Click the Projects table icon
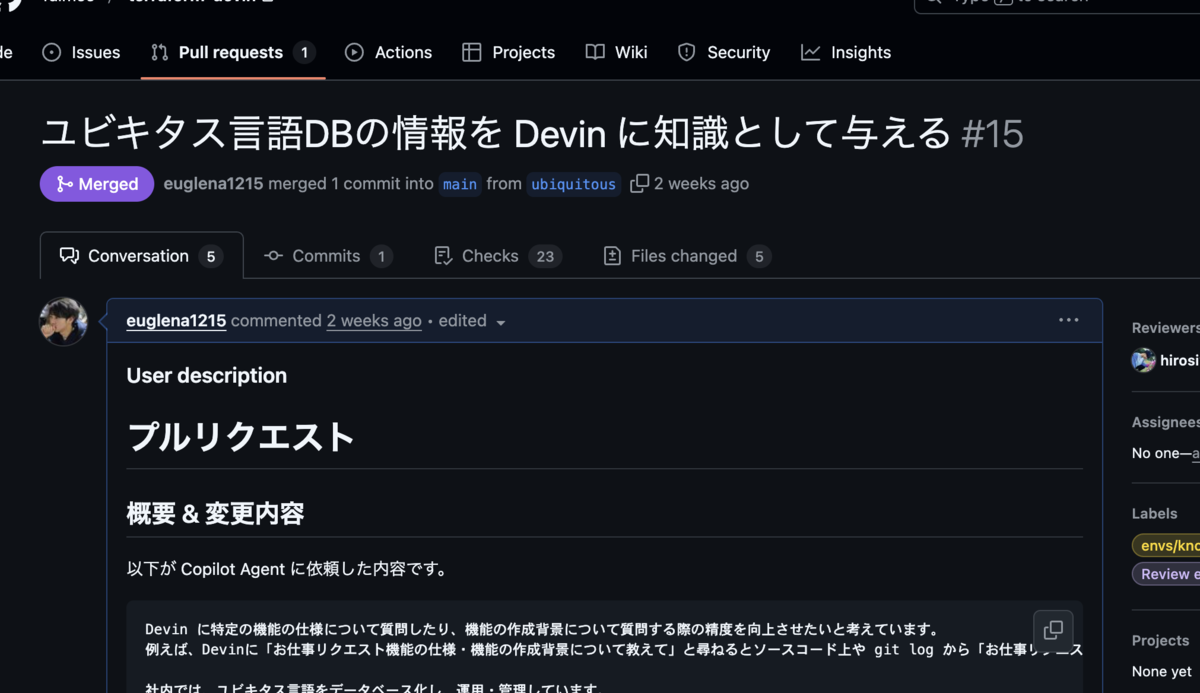Viewport: 1200px width, 693px height. tap(472, 52)
